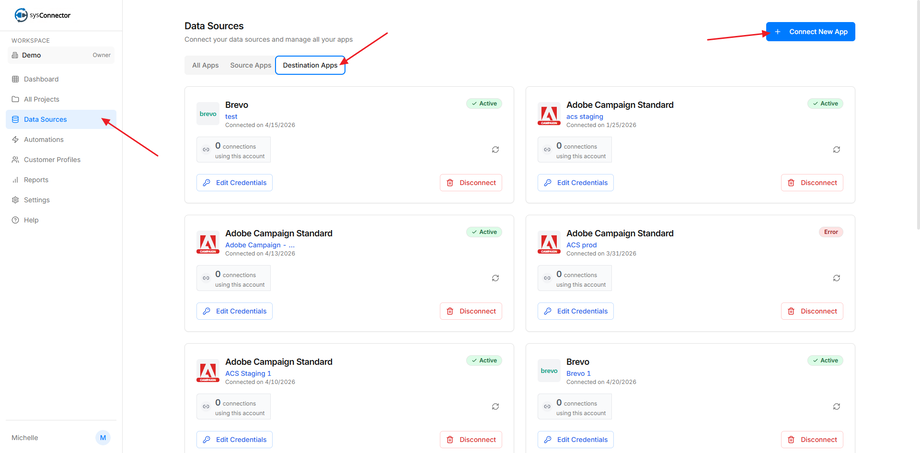This screenshot has height=453, width=920.
Task: Edit Credentials for ACS Staging 1
Action: (235, 440)
